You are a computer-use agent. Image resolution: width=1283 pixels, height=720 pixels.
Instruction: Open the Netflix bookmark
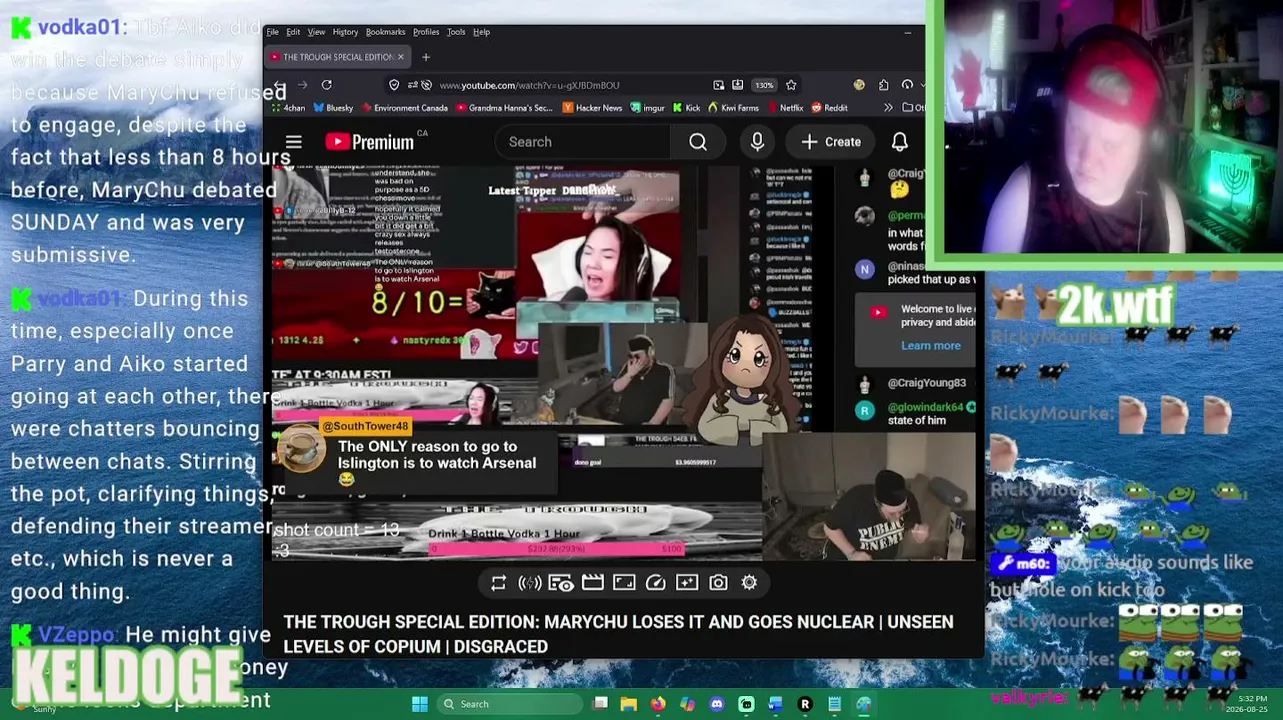(x=785, y=108)
